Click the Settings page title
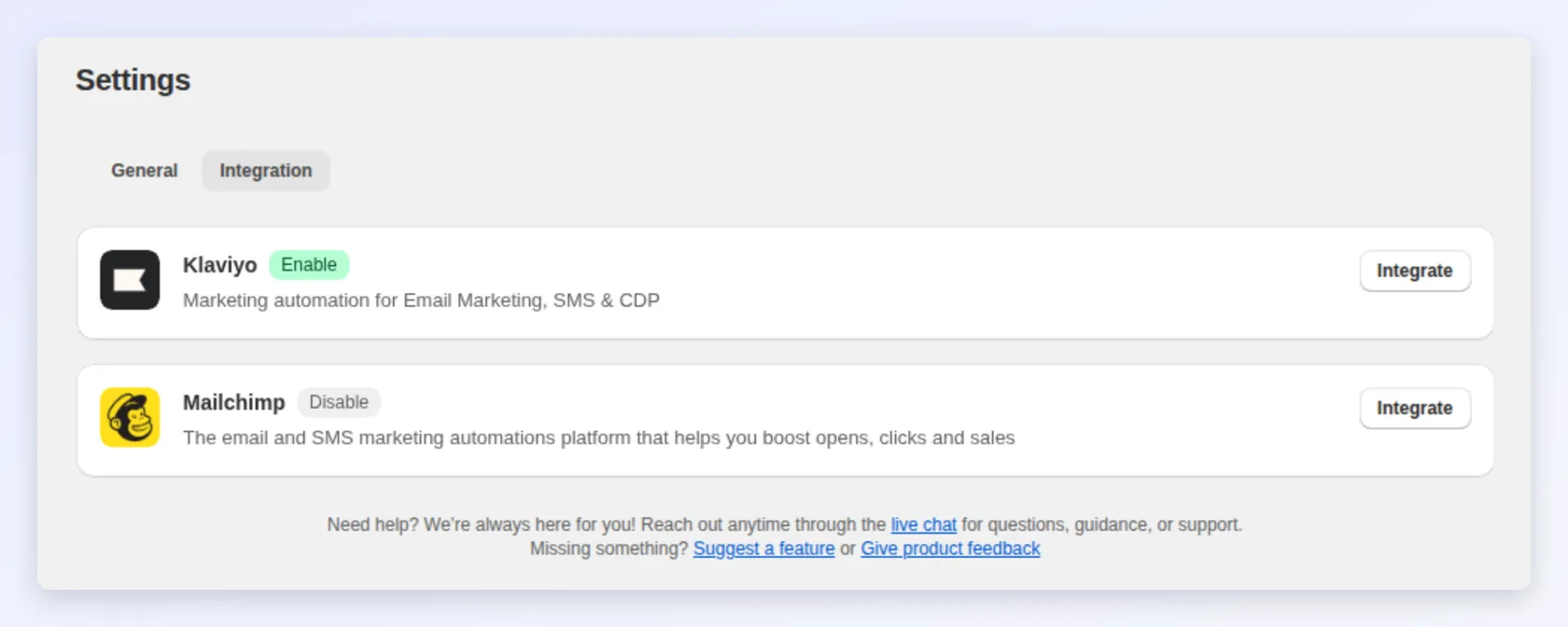The image size is (1568, 627). click(x=133, y=80)
